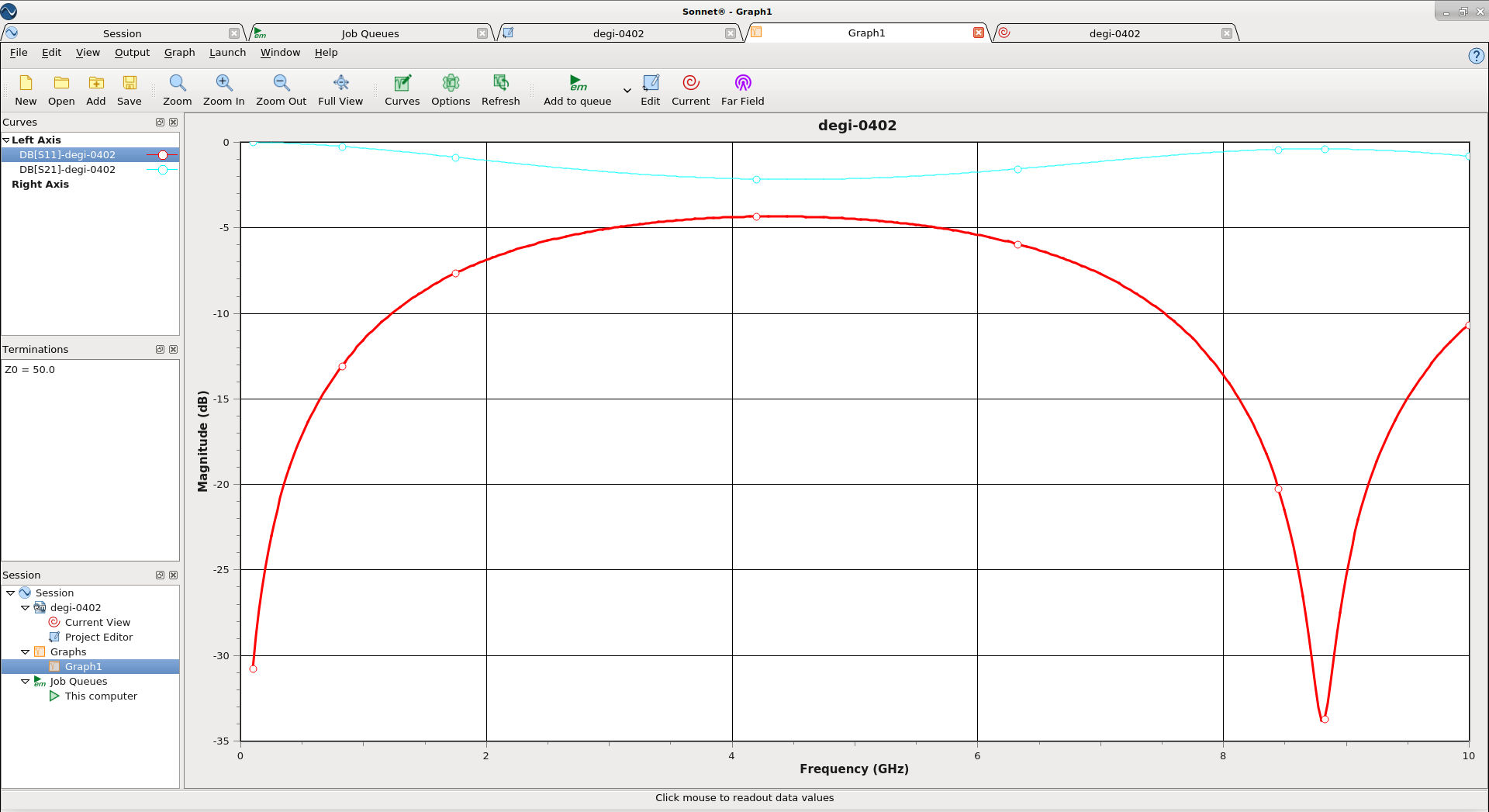Collapse the Left Axis group

[x=6, y=140]
